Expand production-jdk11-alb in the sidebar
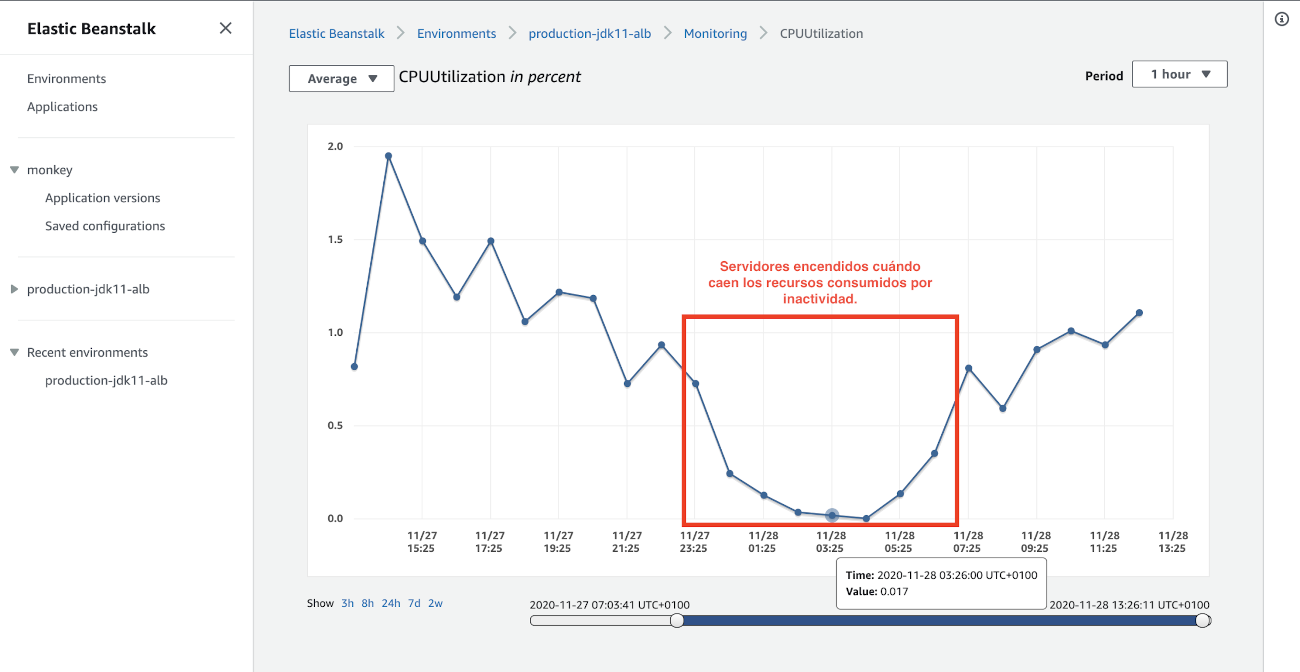This screenshot has width=1300, height=672. point(15,289)
